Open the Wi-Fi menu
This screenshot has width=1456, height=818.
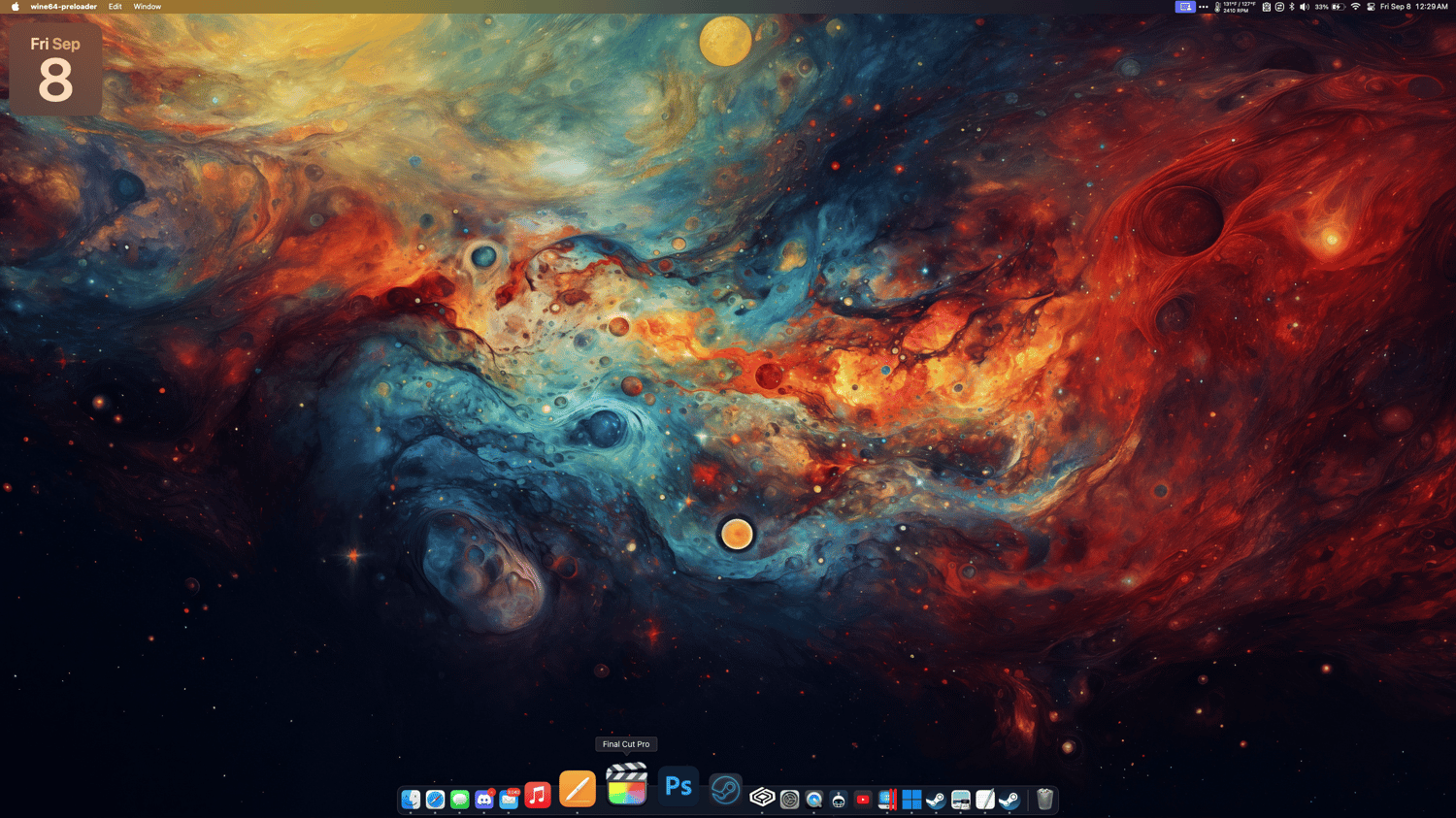[x=1355, y=7]
